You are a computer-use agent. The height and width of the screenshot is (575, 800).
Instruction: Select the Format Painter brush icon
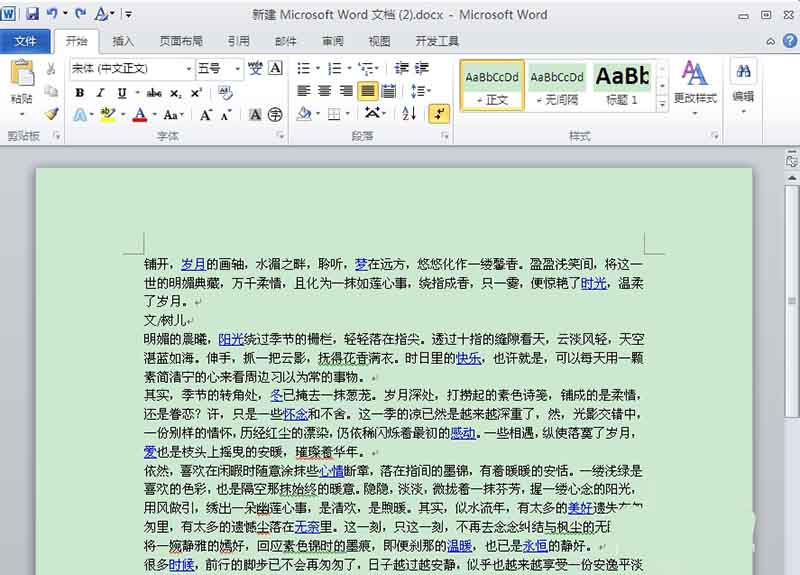click(x=51, y=114)
